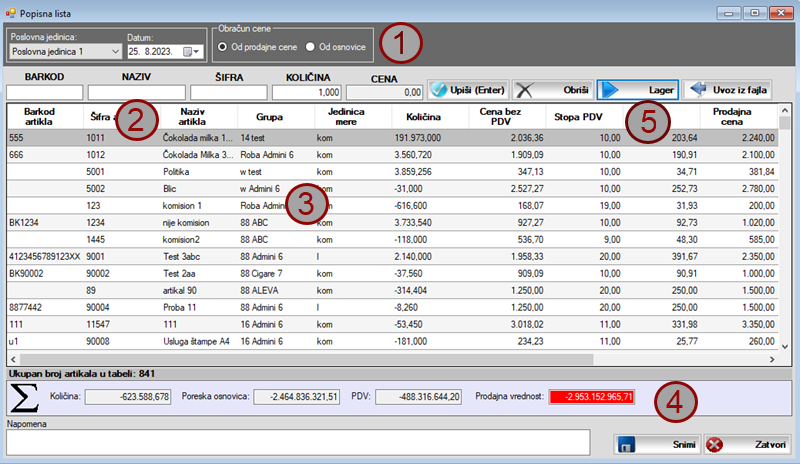Click horizontal scrollbar left arrow
The image size is (800, 464).
pos(14,359)
